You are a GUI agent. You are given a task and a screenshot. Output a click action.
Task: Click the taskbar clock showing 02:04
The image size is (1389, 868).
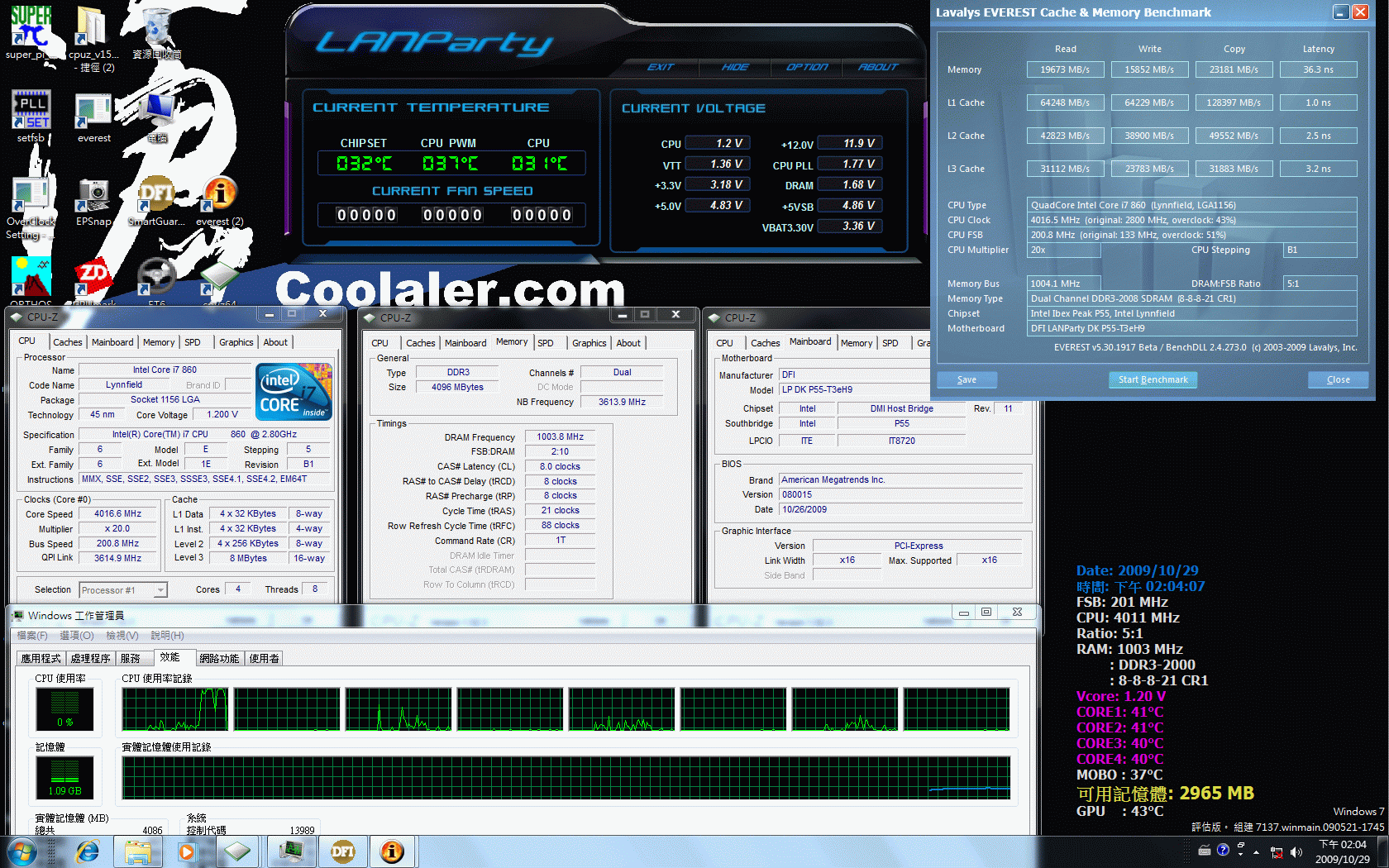tap(1344, 852)
